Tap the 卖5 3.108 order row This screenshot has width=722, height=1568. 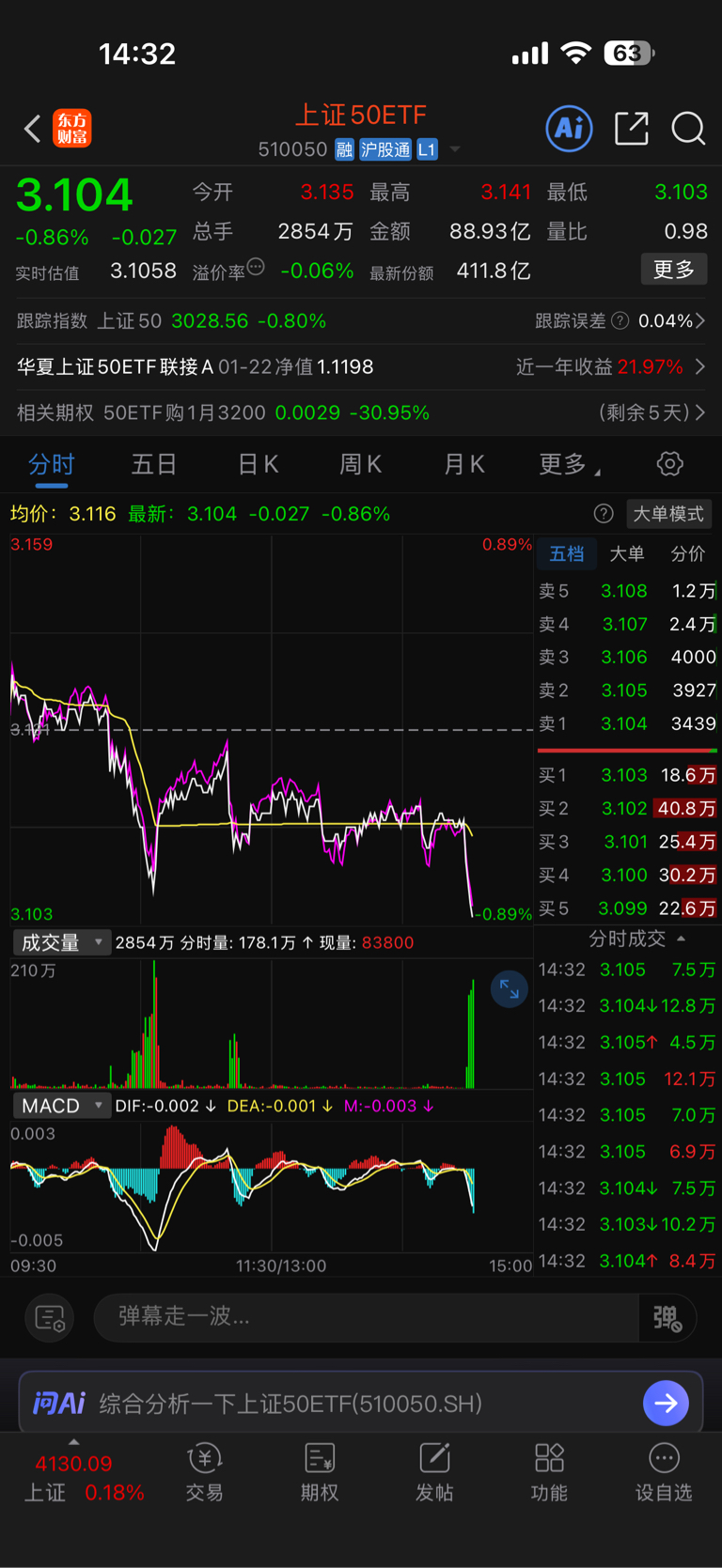click(x=627, y=591)
